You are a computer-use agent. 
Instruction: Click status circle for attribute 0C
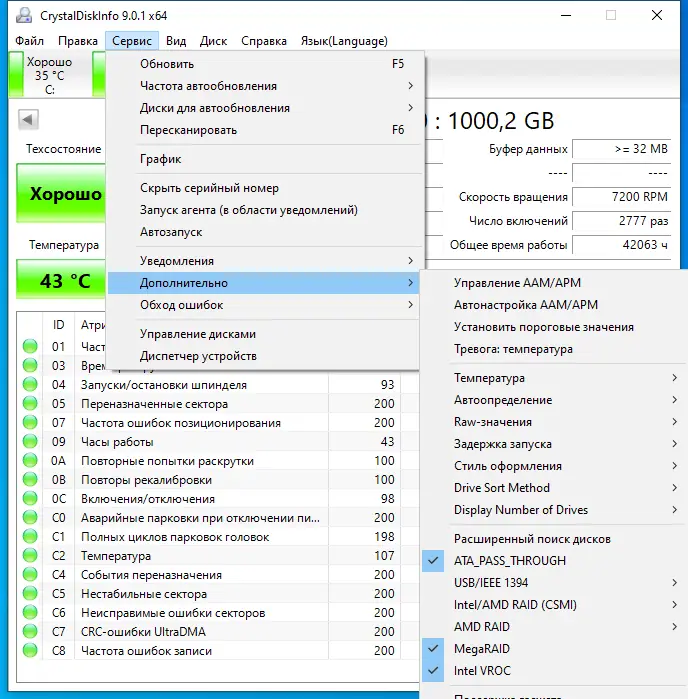pos(30,498)
